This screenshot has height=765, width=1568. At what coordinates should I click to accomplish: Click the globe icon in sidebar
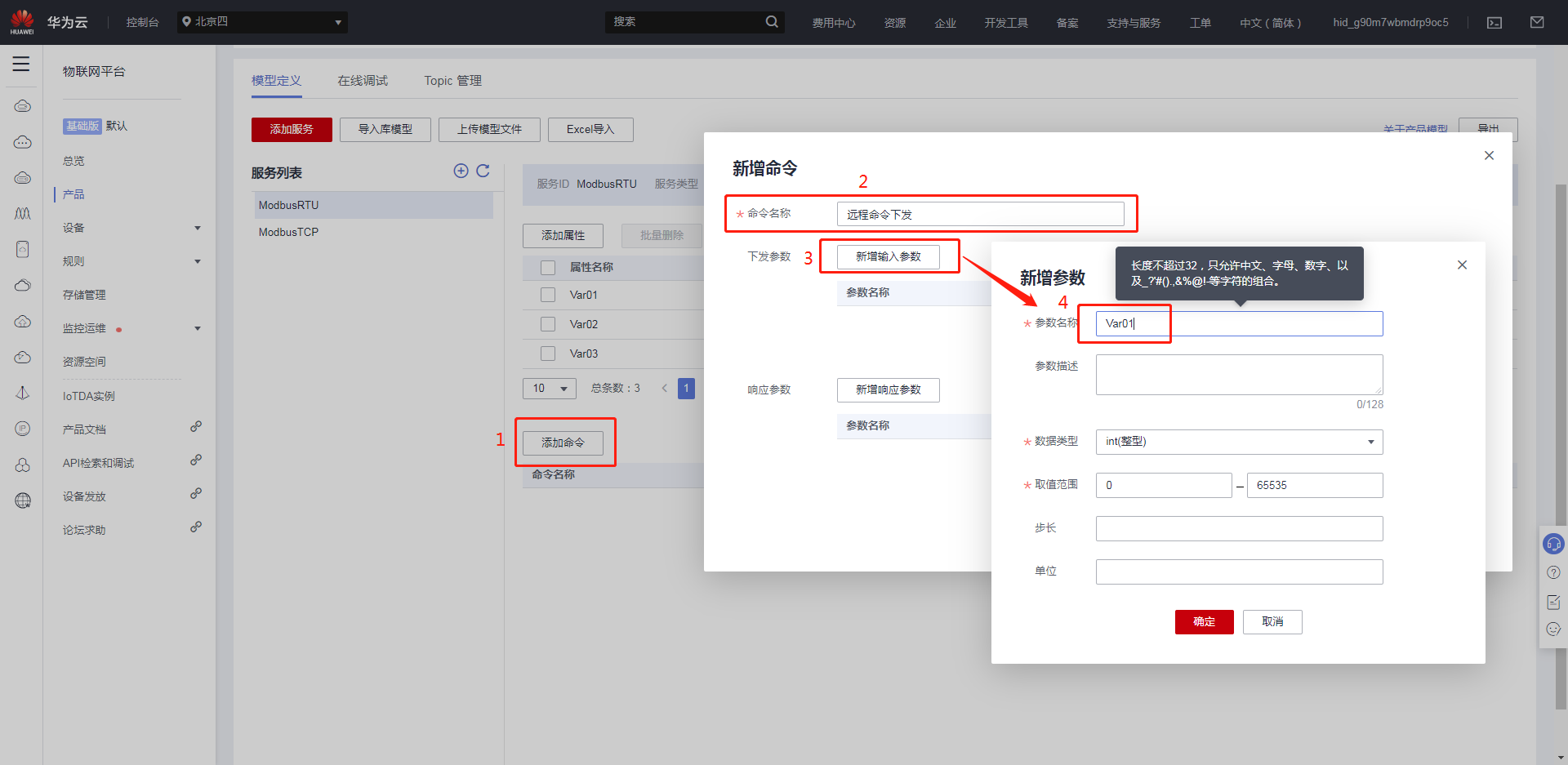point(23,500)
